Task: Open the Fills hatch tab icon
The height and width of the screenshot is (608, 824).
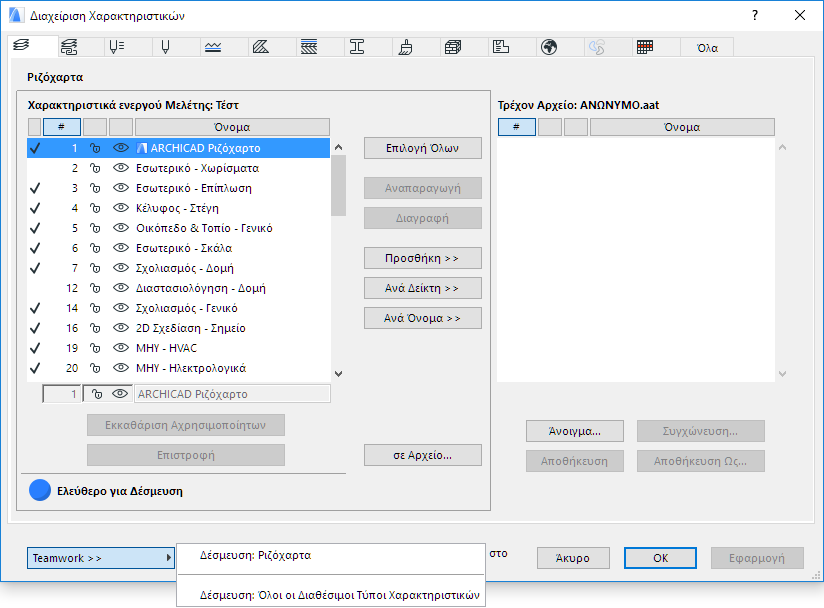Action: point(261,47)
